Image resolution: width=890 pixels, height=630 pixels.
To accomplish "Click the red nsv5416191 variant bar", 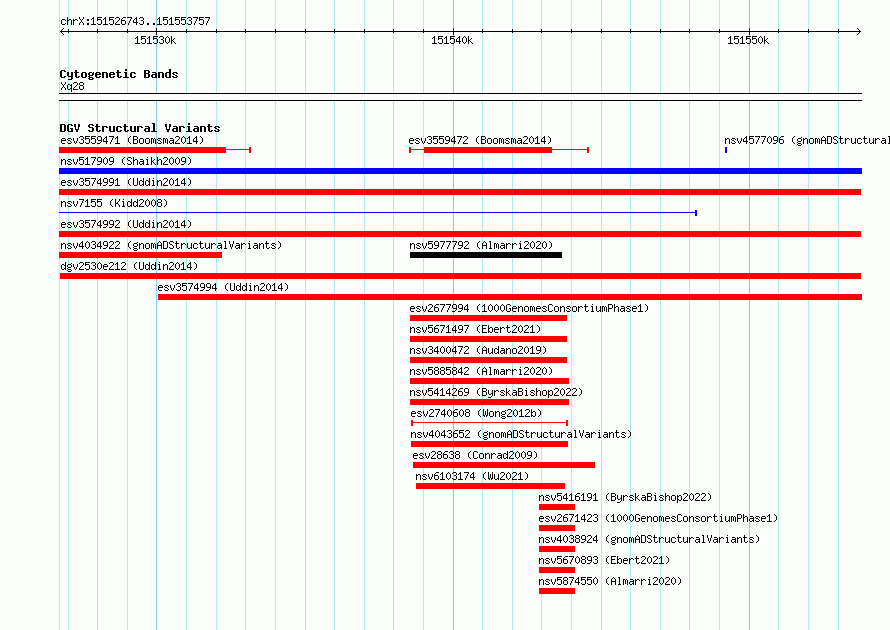I will pos(557,507).
